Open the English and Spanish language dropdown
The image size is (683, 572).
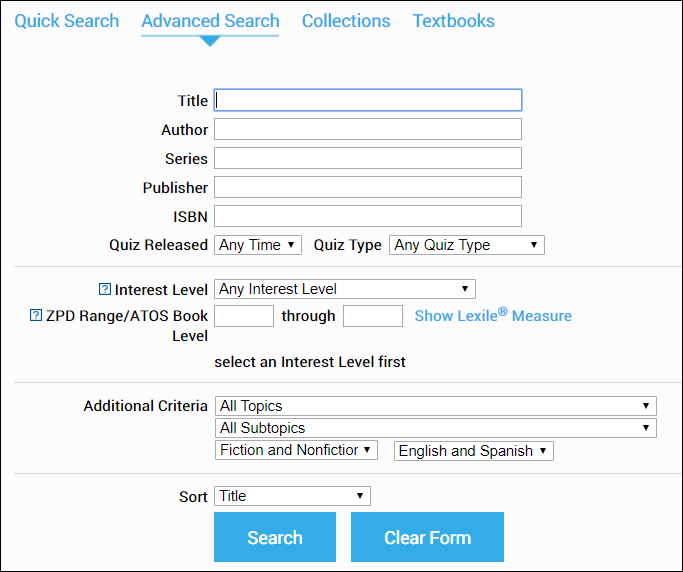[473, 451]
